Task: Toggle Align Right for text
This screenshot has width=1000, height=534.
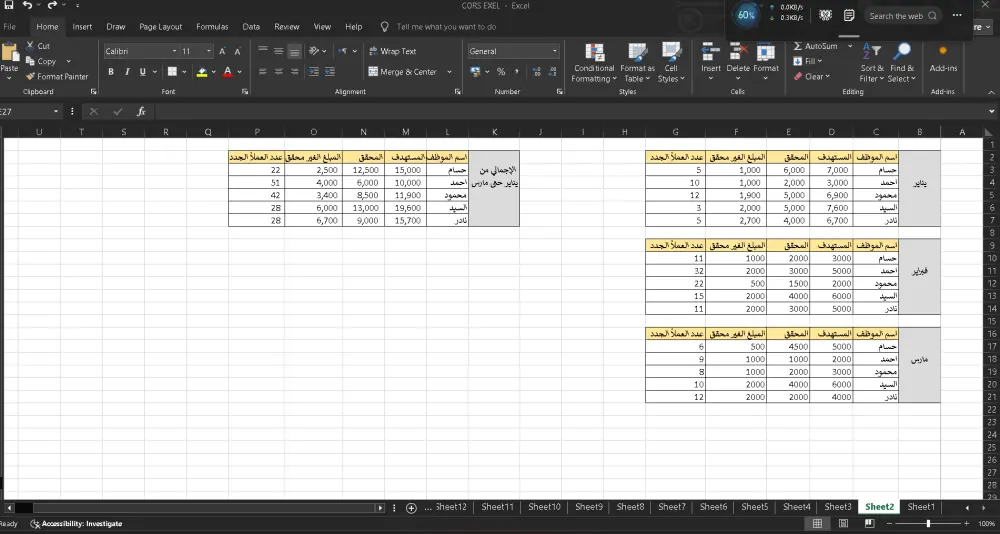Action: tap(294, 72)
